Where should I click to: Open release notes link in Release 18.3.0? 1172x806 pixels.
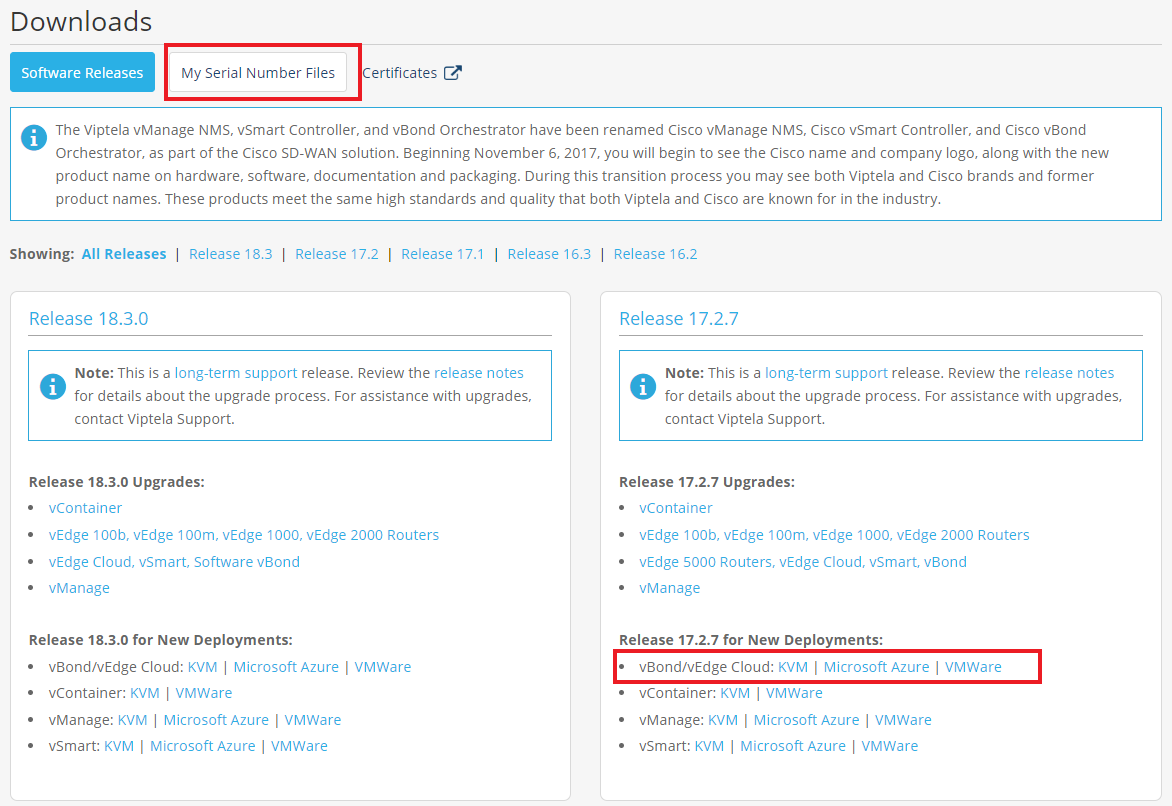[x=478, y=373]
